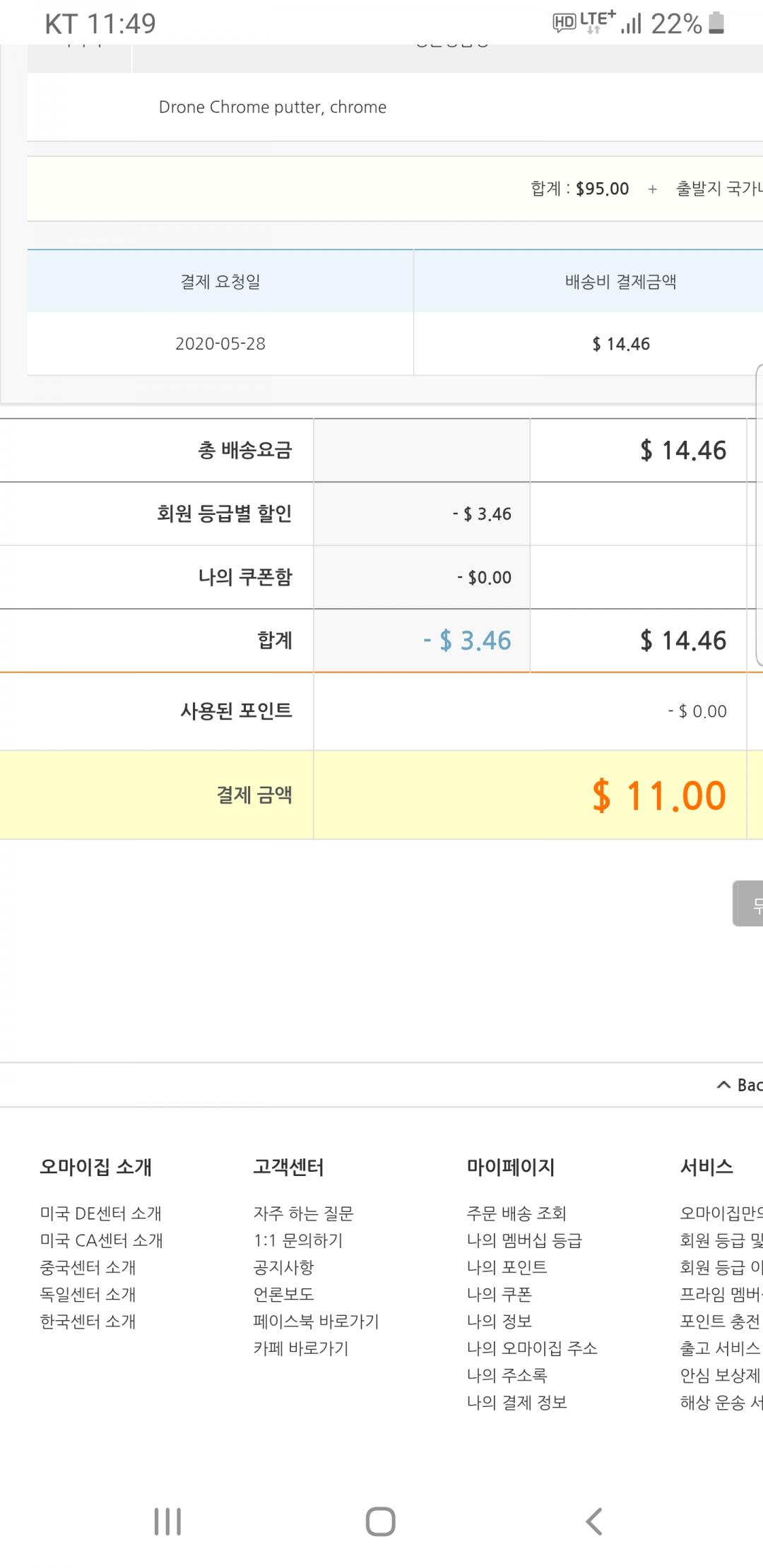The height and width of the screenshot is (1568, 763).
Task: Open 미국 CA센터 소개 link
Action: [102, 1240]
